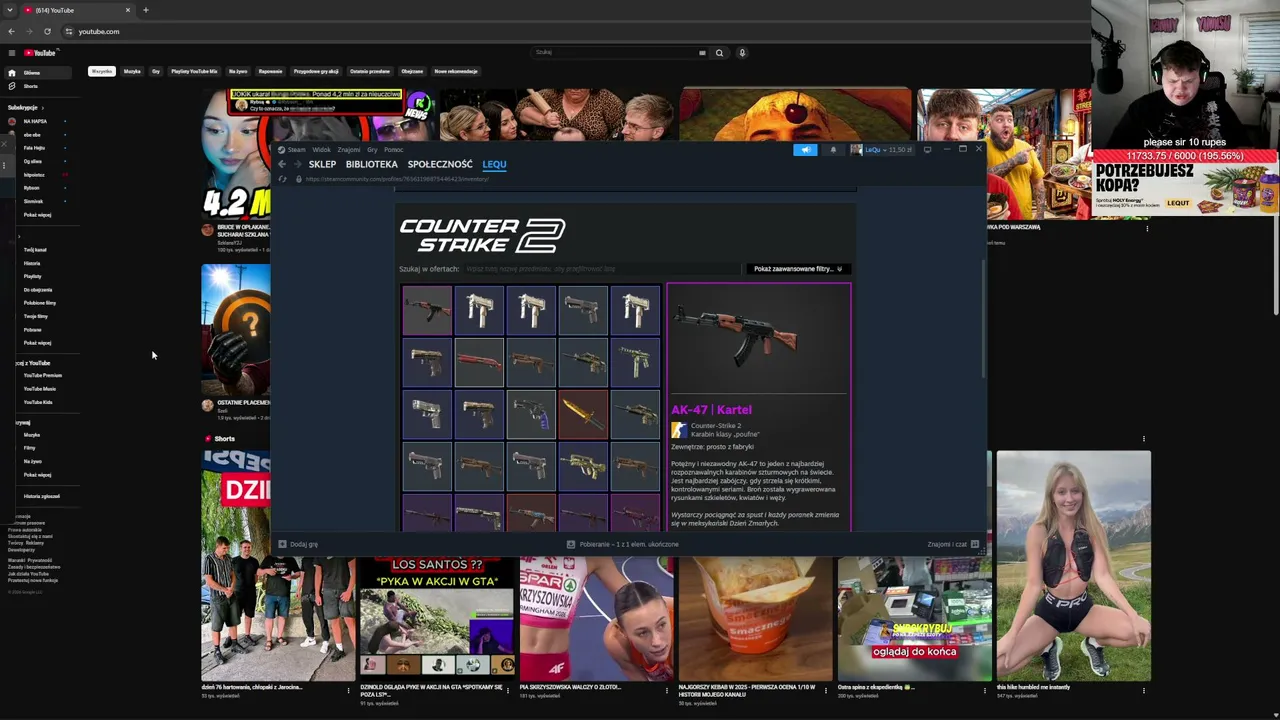Screen dimensions: 1280x720
Task: Select the Na żywo filter chip
Action: click(x=238, y=71)
